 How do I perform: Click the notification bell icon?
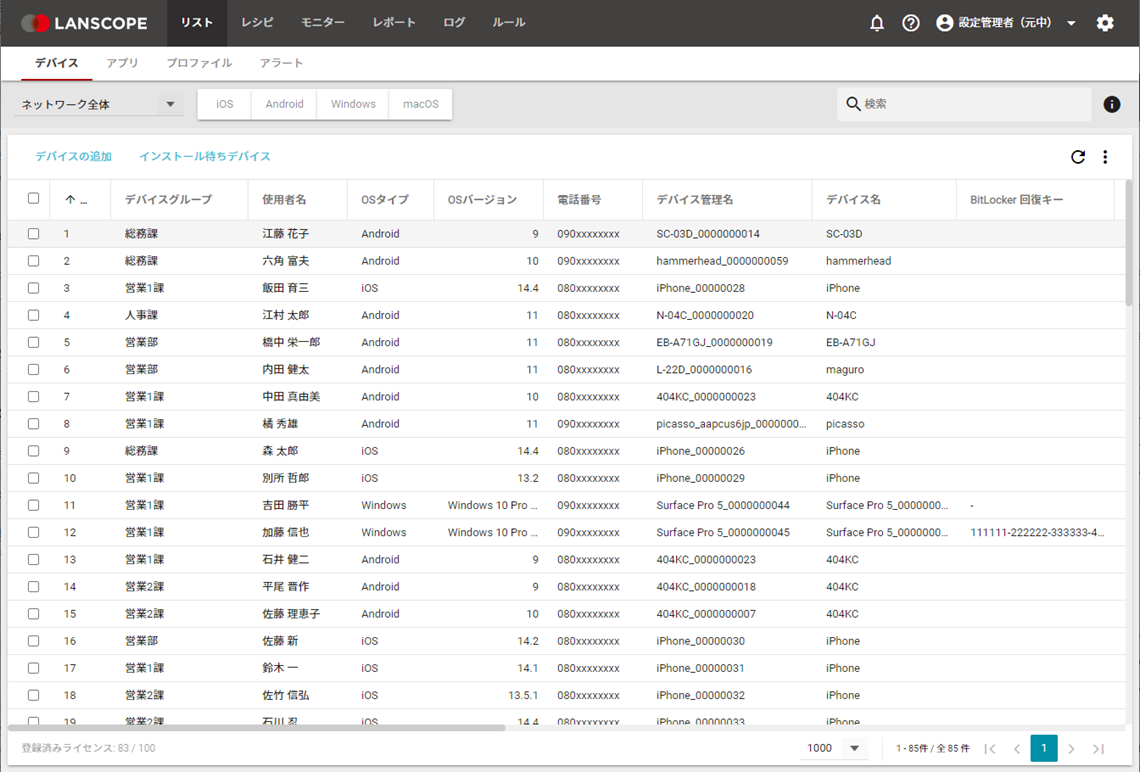pyautogui.click(x=877, y=23)
